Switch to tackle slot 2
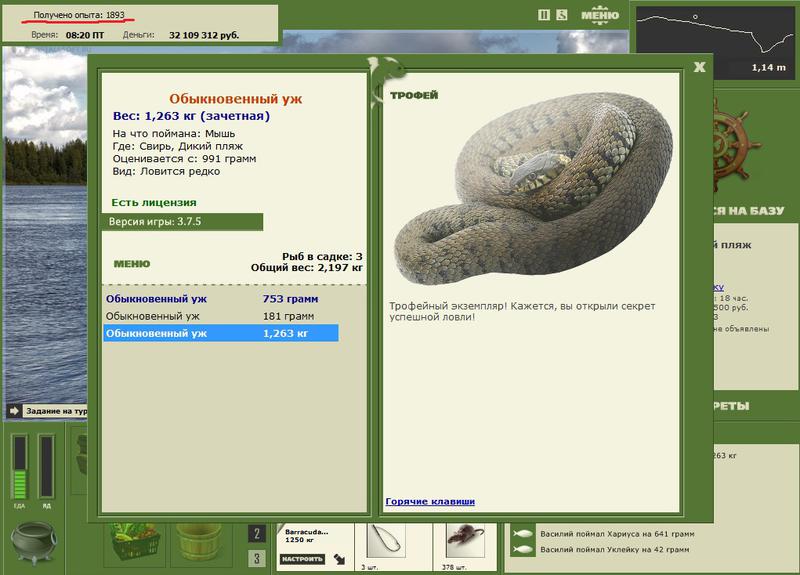Viewport: 800px width, 575px height. (257, 534)
